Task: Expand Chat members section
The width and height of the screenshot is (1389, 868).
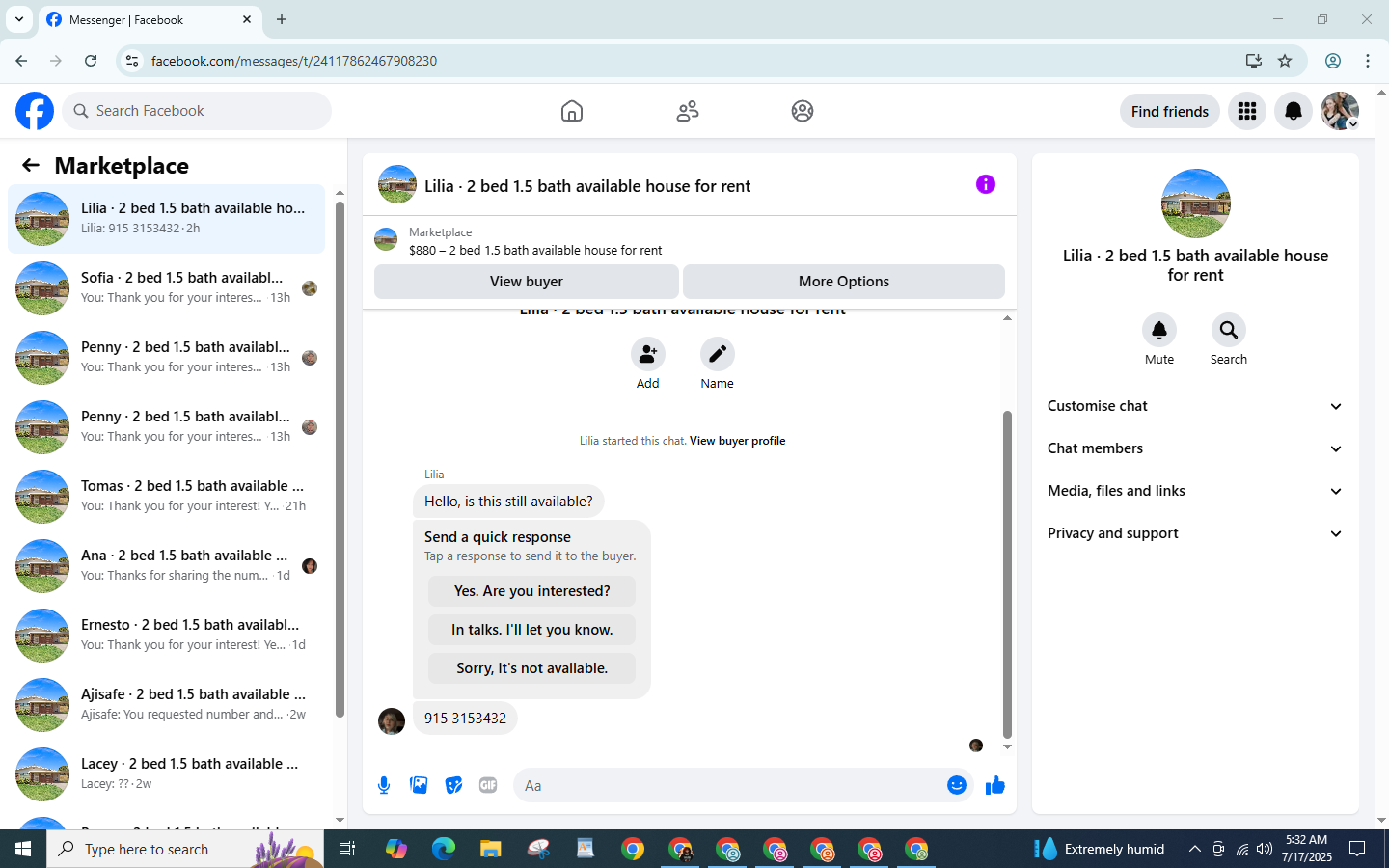Action: point(1195,448)
